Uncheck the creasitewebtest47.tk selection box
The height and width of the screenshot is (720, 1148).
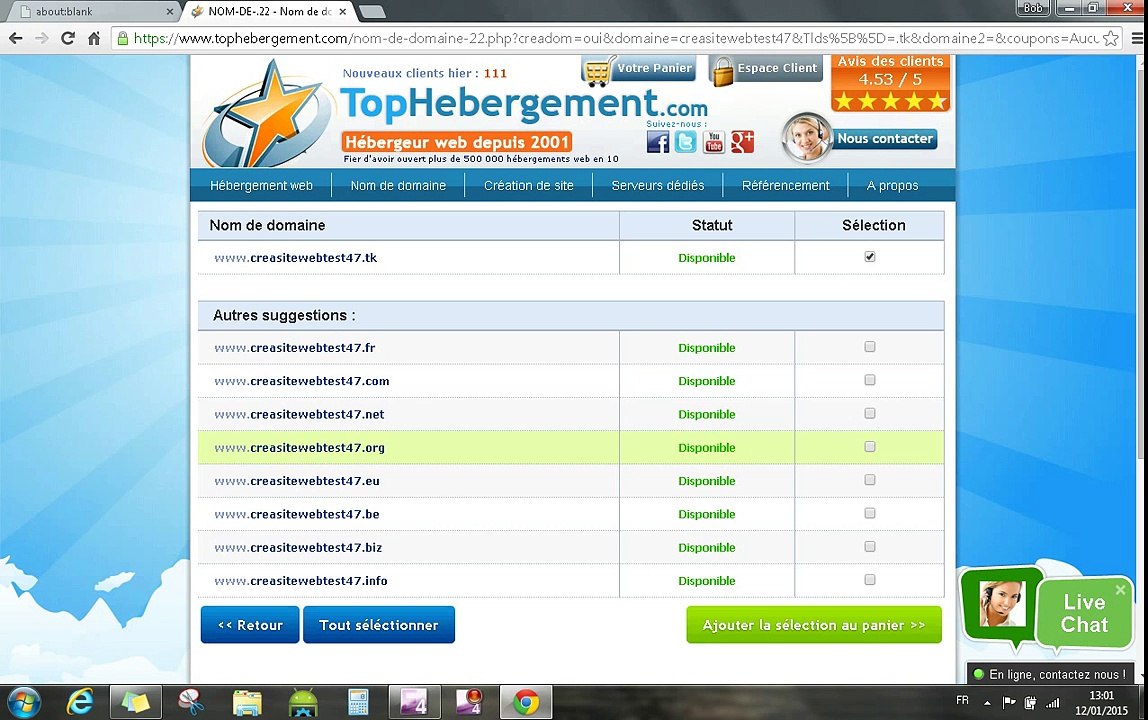[x=870, y=256]
